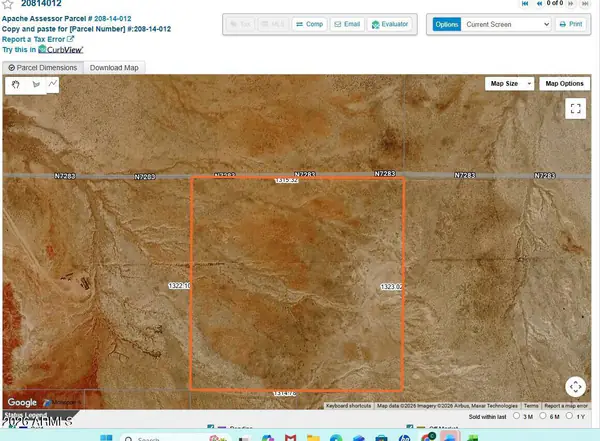Screen dimensions: 600x441
Task: Select the 3 M sold within last radio
Action: tap(516, 416)
